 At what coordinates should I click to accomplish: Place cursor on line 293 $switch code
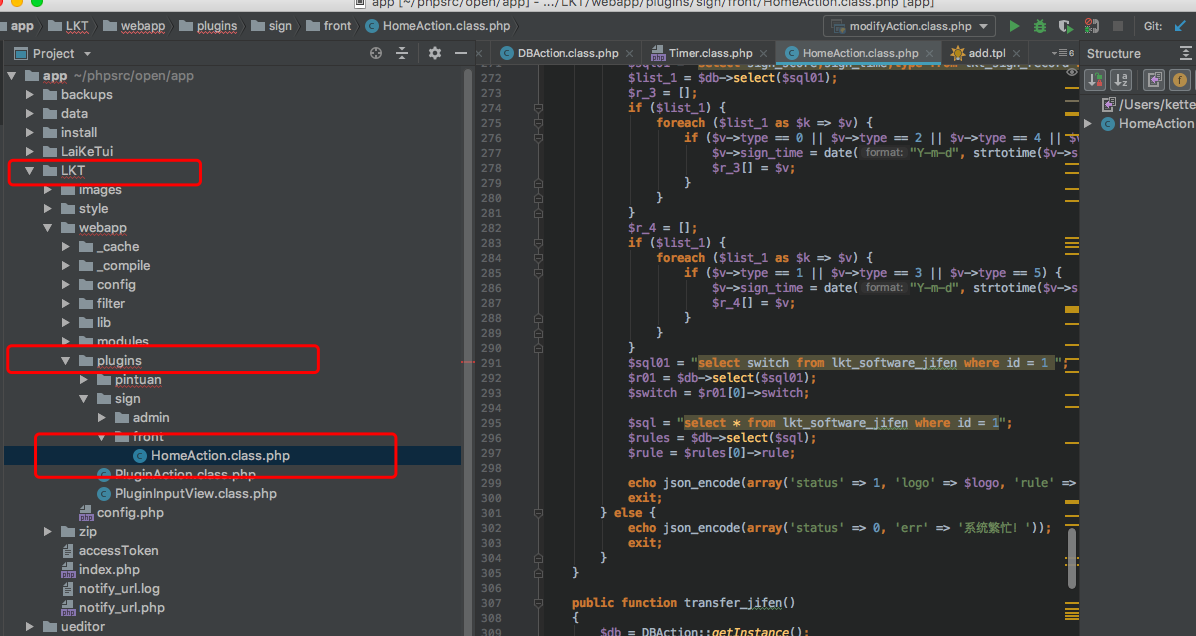point(718,393)
